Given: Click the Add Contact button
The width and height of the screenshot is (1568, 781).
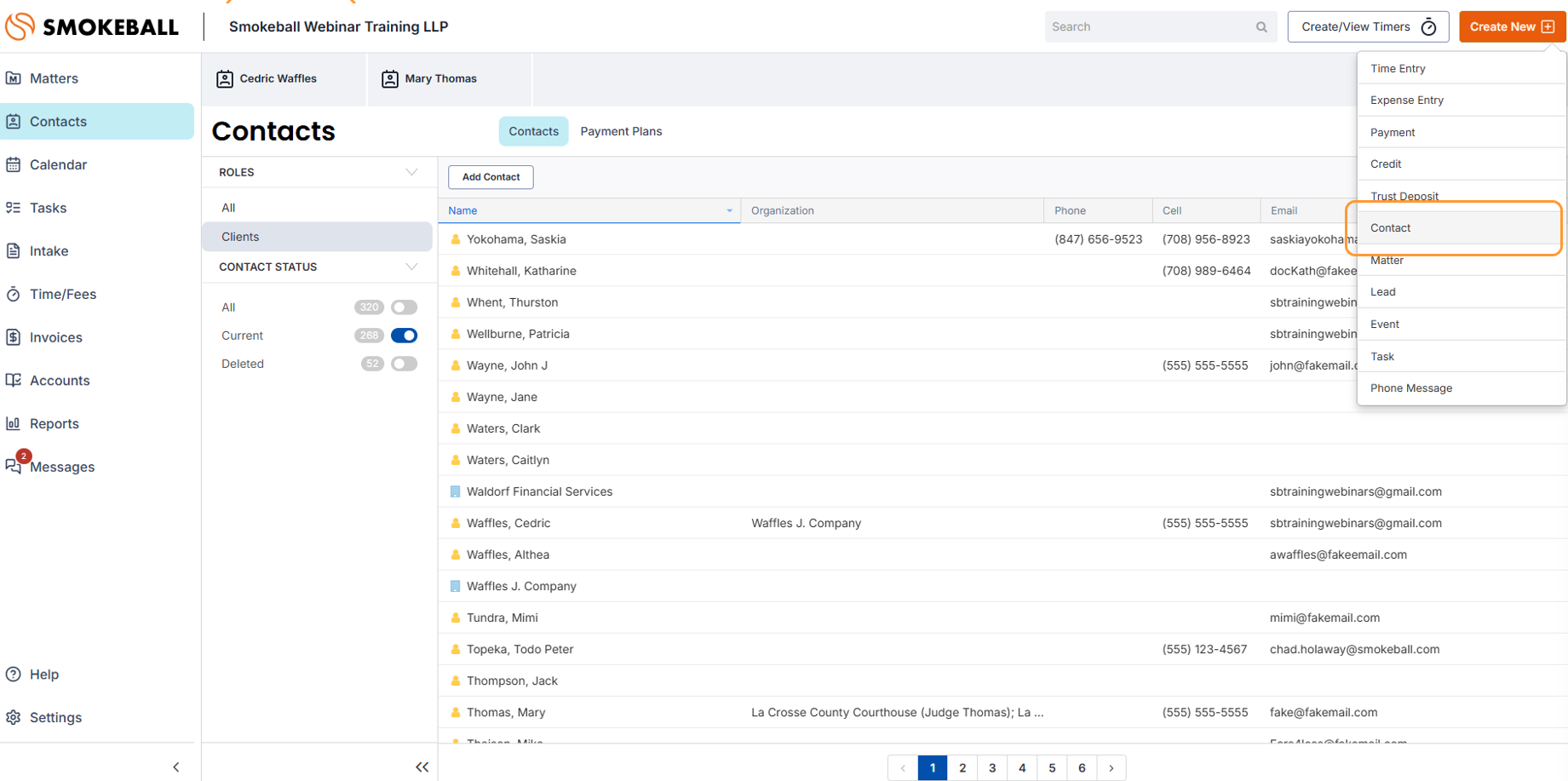Looking at the screenshot, I should tap(491, 177).
